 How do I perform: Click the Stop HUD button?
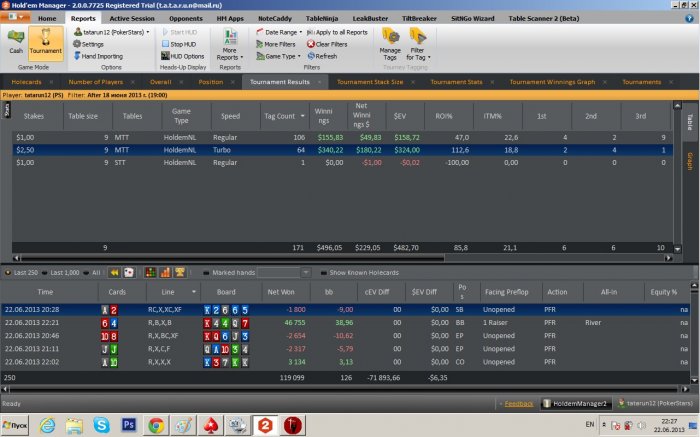[180, 44]
